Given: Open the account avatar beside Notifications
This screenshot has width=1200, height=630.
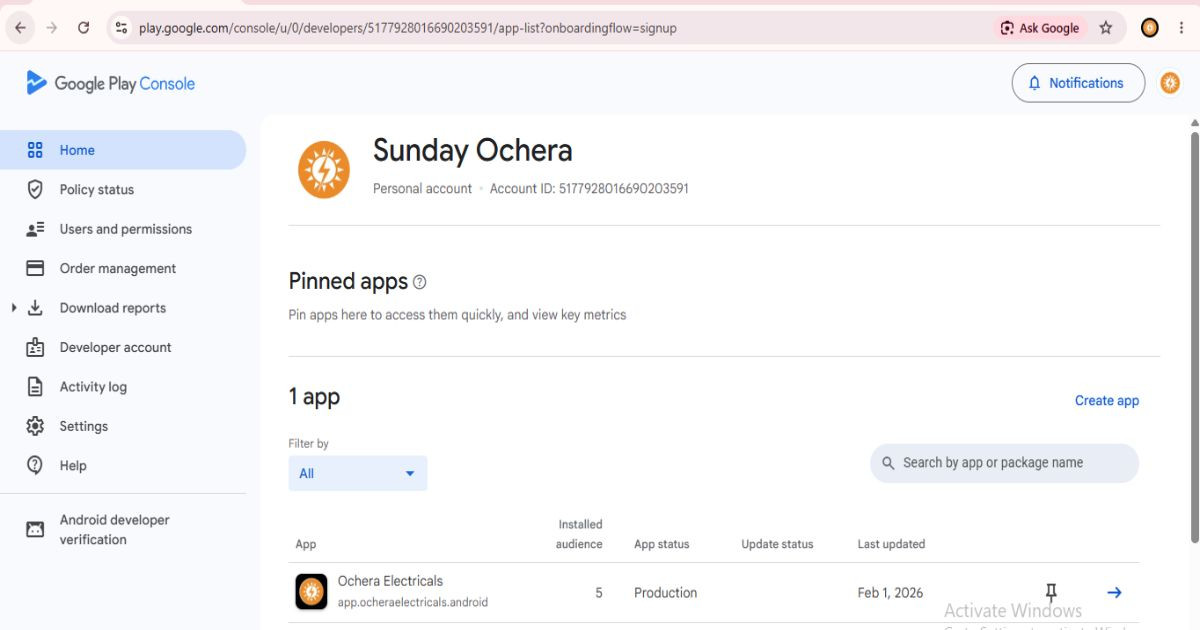Looking at the screenshot, I should 1170,83.
